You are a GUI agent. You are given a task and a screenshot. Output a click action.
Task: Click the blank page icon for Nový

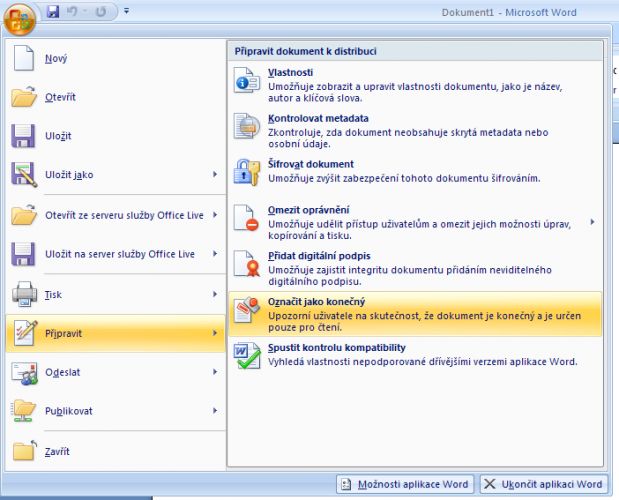click(x=24, y=58)
